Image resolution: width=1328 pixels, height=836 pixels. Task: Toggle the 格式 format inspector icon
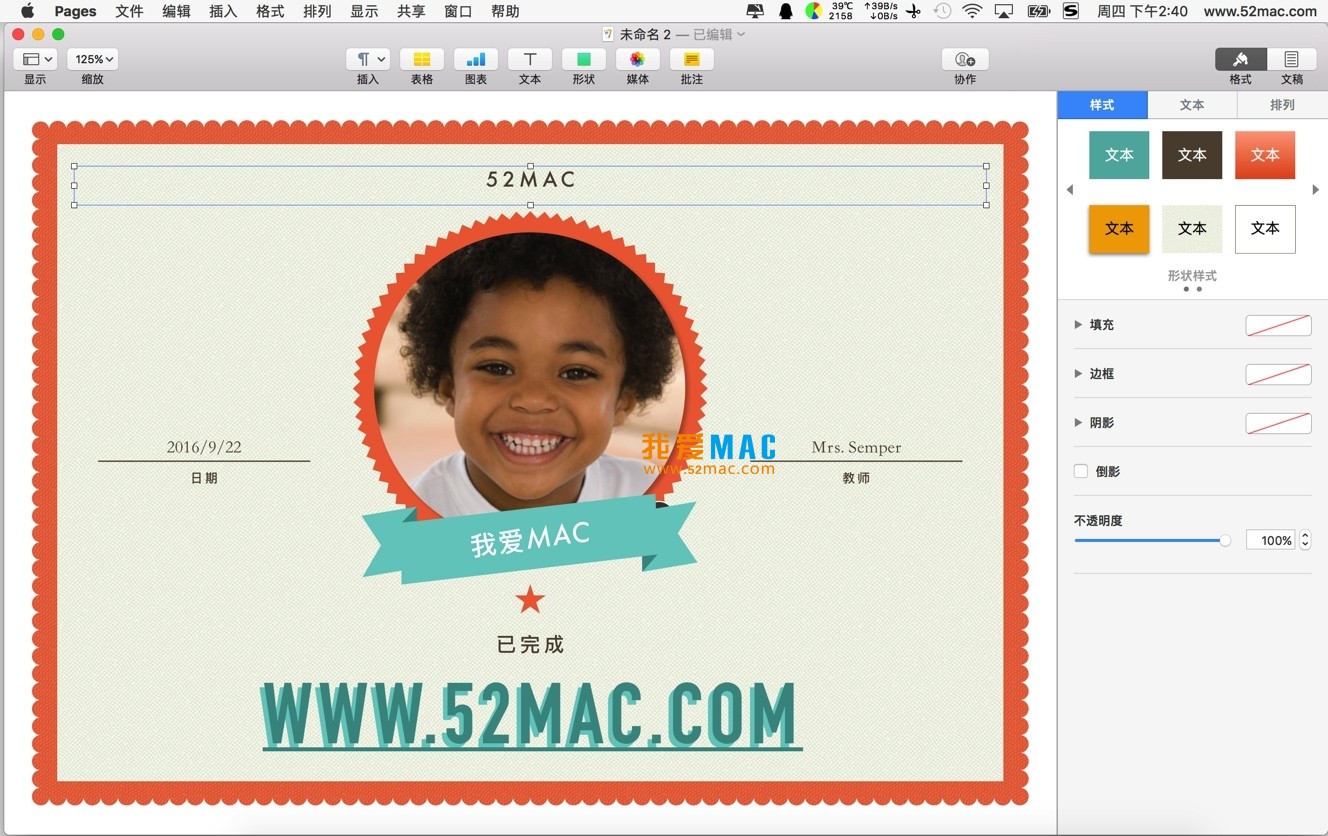coord(1241,59)
